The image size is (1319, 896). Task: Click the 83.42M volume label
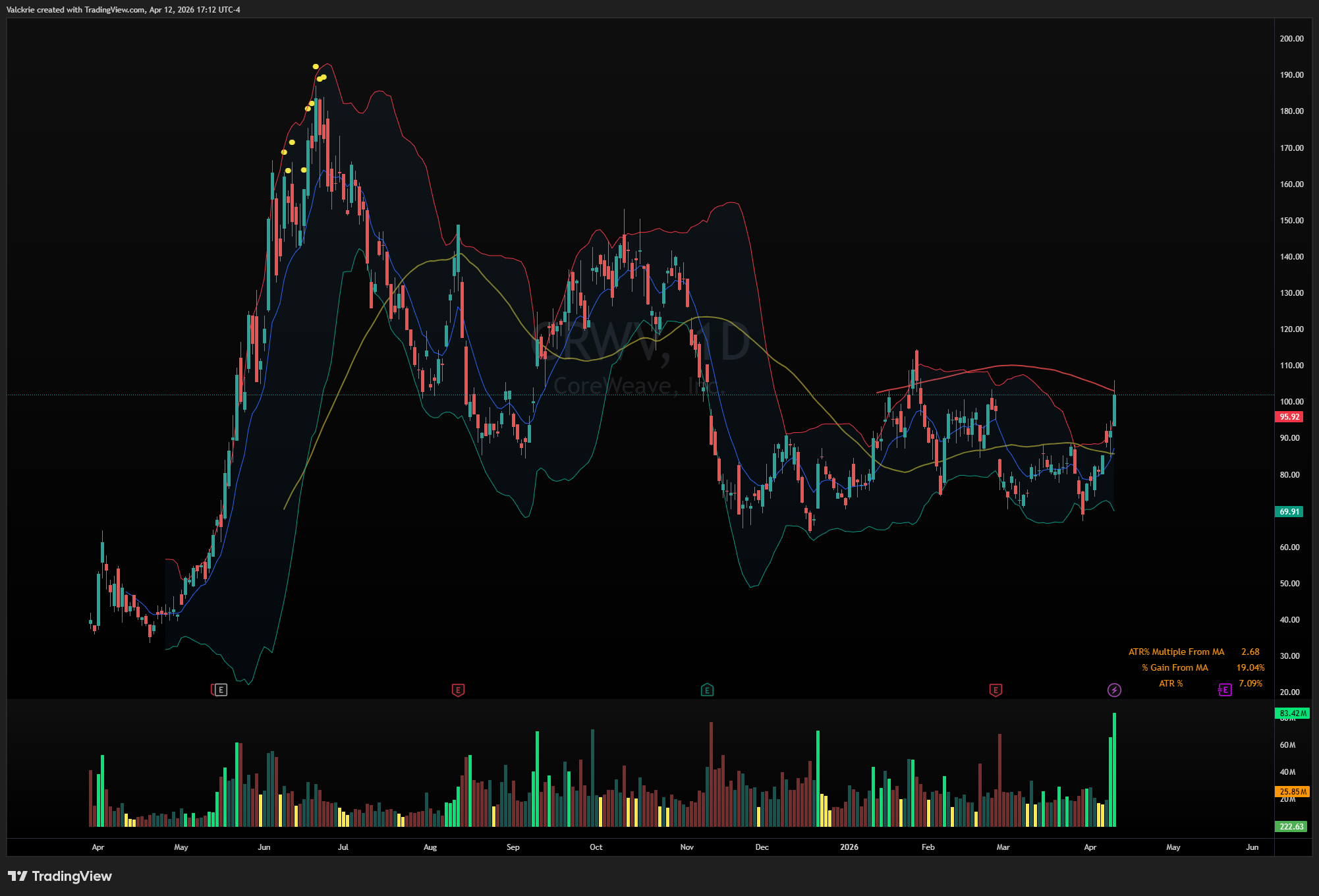[x=1292, y=714]
